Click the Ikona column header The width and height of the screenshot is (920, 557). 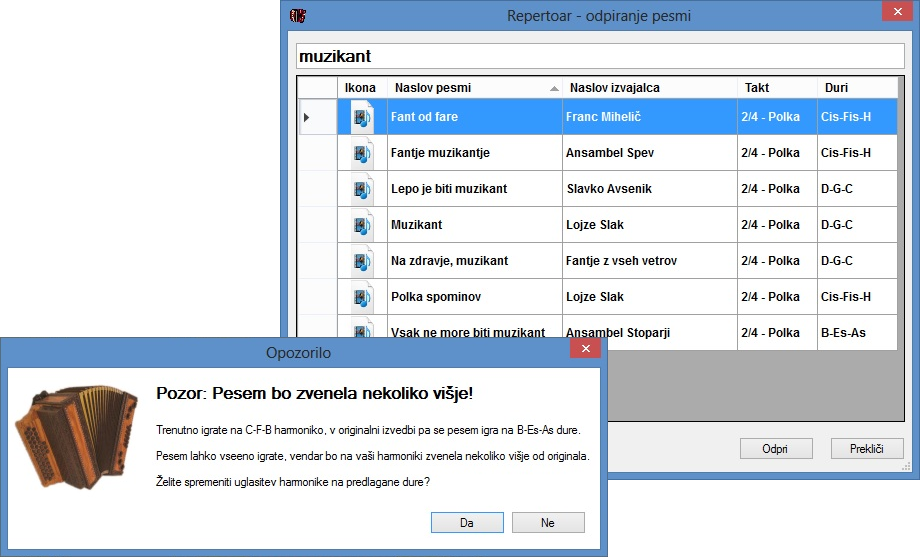(x=361, y=88)
